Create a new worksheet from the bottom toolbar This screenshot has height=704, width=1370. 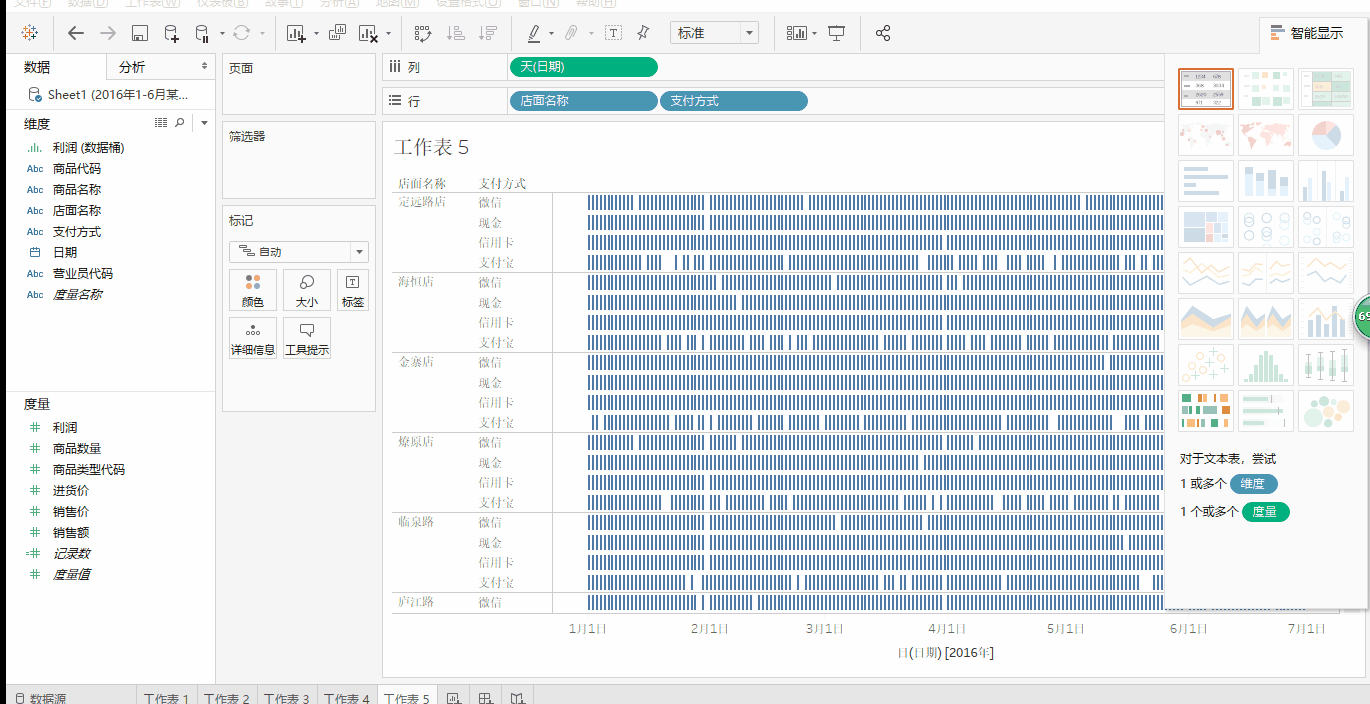tap(452, 695)
